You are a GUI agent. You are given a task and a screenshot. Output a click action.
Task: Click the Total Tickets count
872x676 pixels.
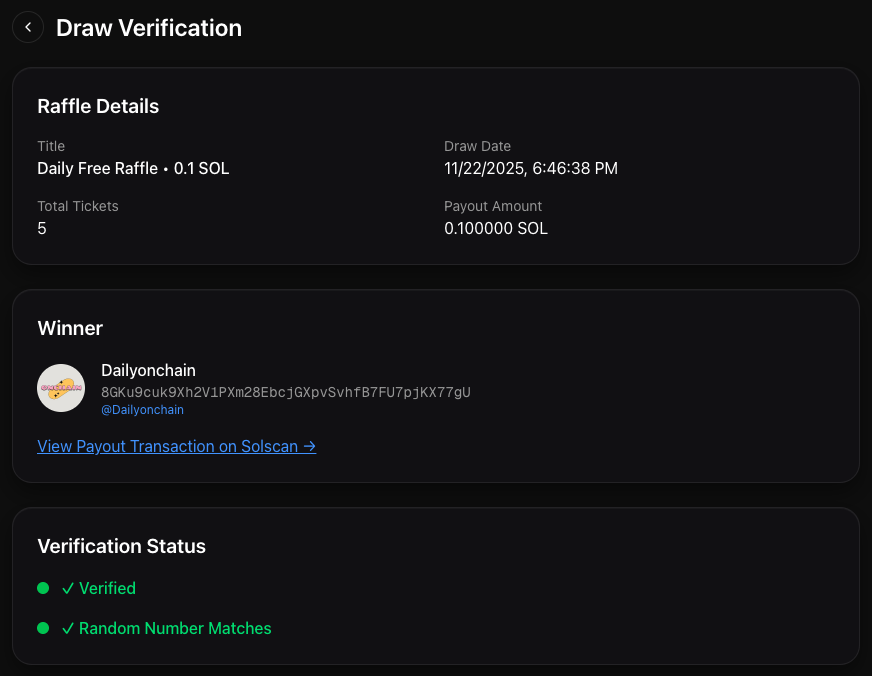42,228
